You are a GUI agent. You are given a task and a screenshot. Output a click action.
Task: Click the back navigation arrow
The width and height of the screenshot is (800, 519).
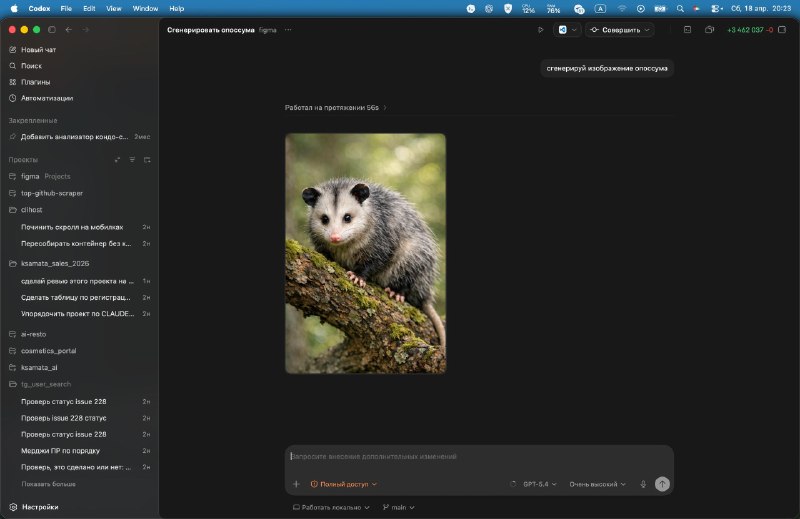tap(68, 30)
